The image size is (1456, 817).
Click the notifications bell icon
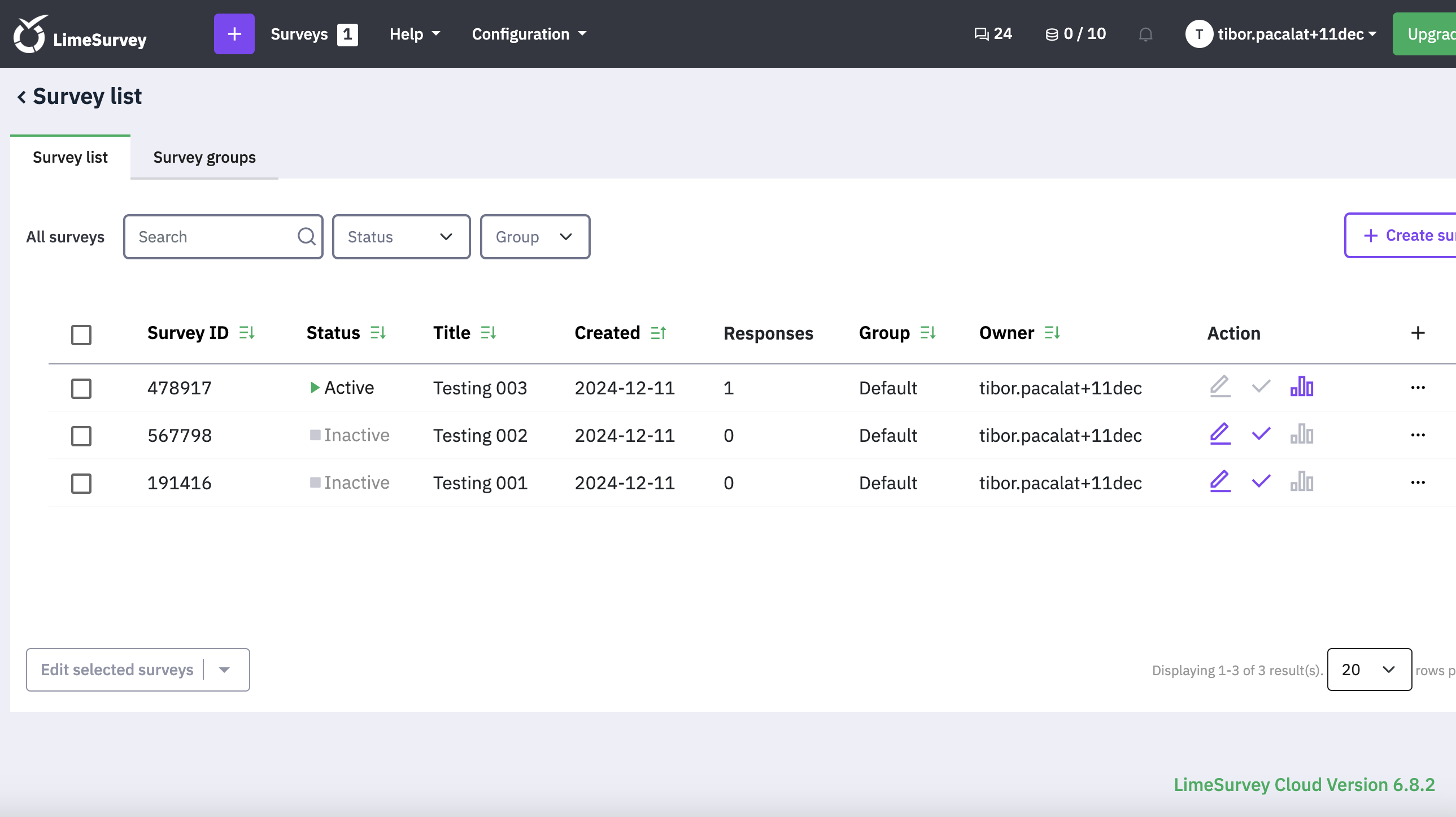pyautogui.click(x=1145, y=34)
